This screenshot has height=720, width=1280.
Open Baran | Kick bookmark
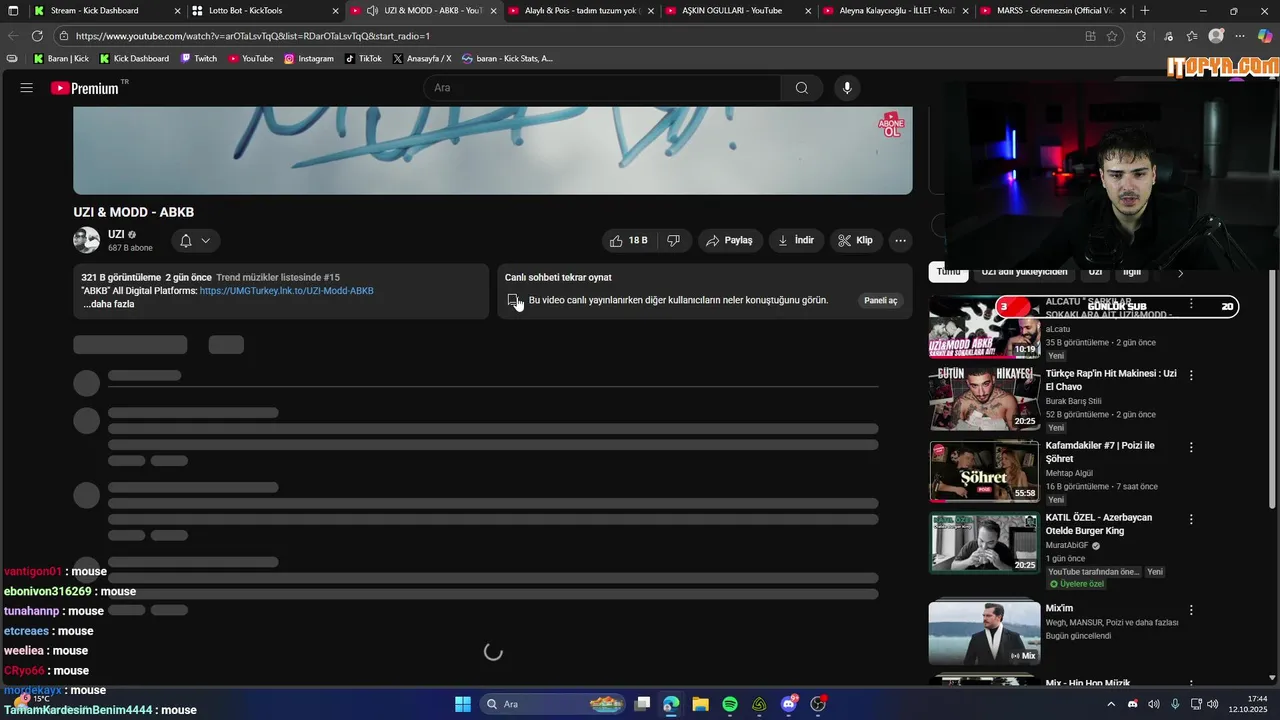(61, 59)
